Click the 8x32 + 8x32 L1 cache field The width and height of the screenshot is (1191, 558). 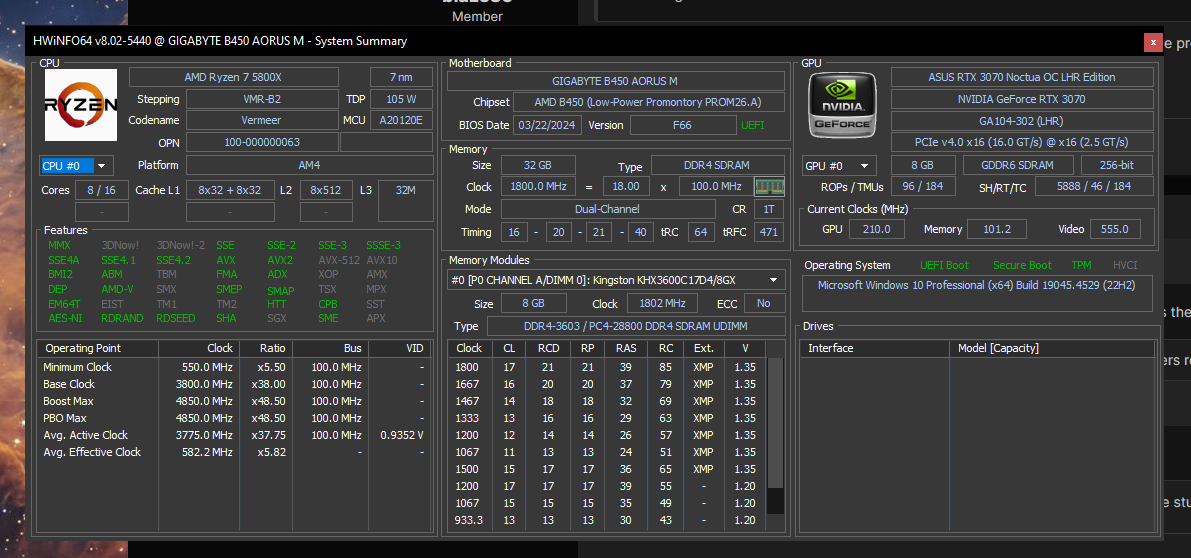[229, 190]
